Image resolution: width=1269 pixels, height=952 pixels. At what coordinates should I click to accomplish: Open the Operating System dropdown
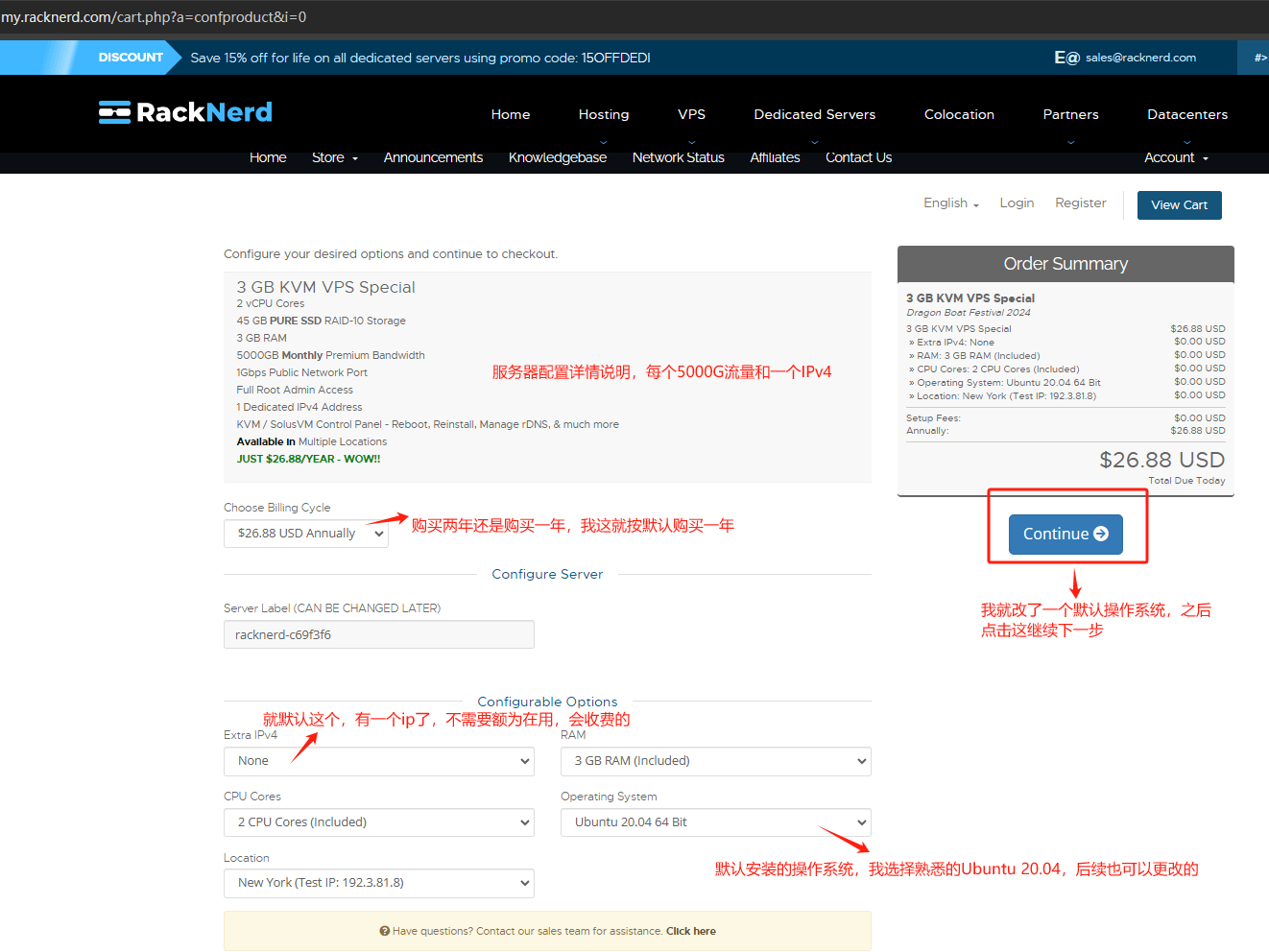716,822
